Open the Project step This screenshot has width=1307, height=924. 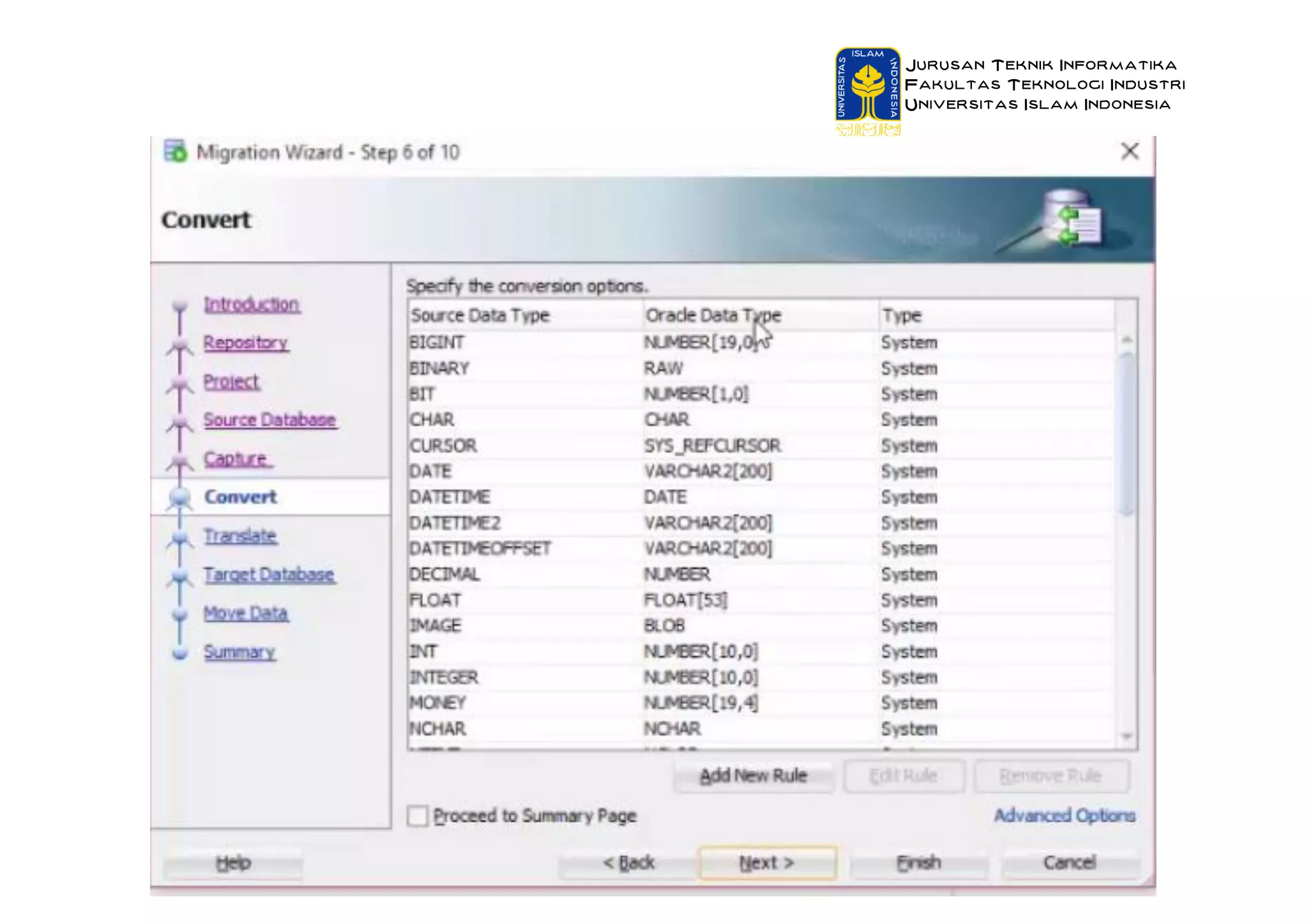coord(231,382)
